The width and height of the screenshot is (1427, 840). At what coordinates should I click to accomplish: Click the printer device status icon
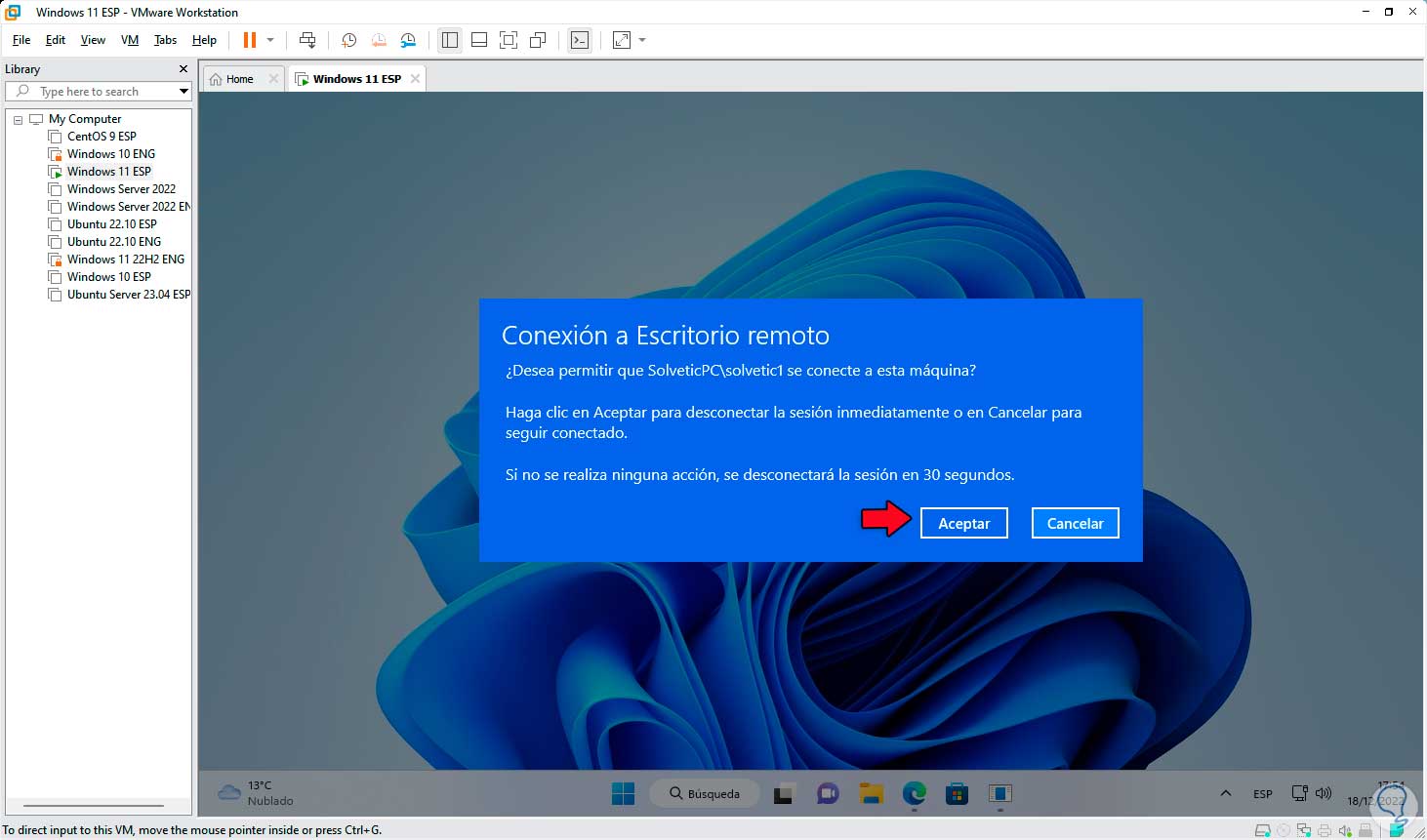(x=1325, y=831)
